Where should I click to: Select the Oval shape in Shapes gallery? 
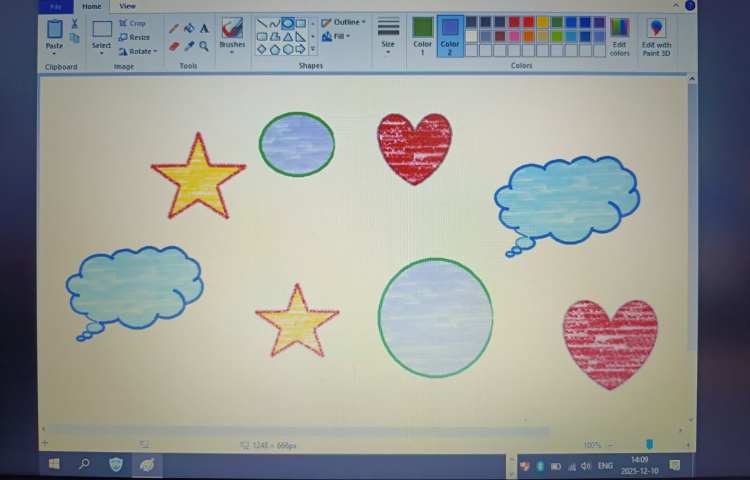point(287,23)
